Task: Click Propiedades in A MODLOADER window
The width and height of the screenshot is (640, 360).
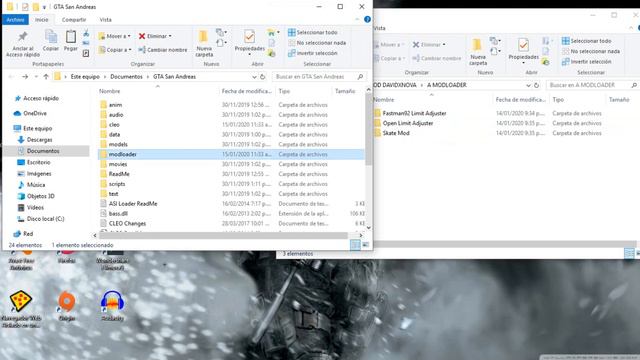Action: coord(523,51)
